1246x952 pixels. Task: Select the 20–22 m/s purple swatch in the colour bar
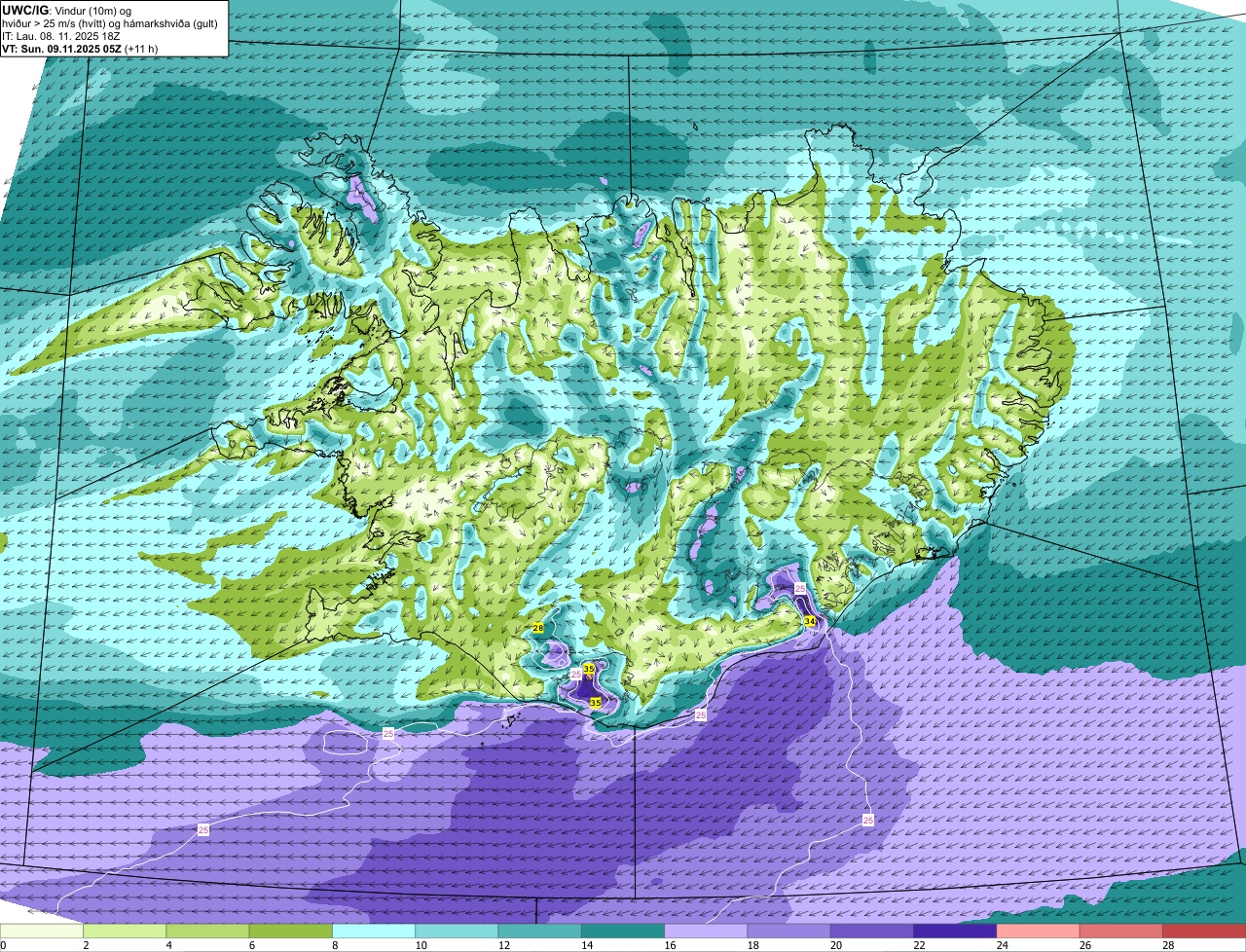[x=872, y=931]
